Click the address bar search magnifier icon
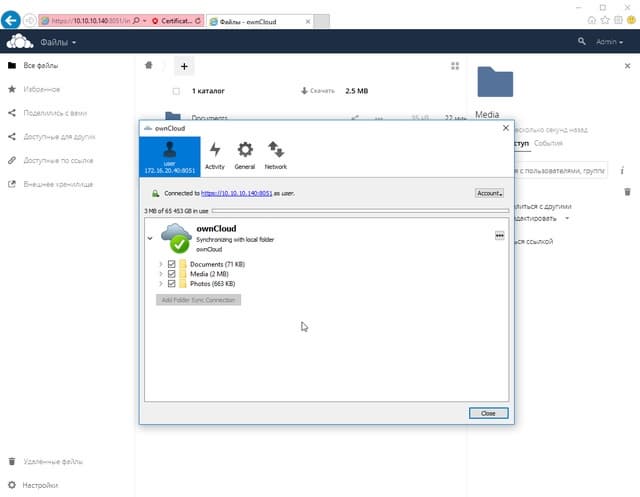This screenshot has height=497, width=640. [x=136, y=20]
